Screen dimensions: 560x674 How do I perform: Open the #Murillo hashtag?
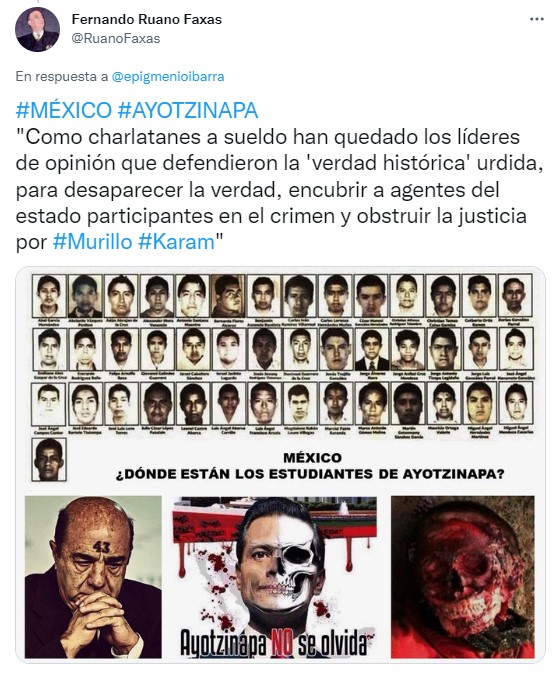(x=92, y=242)
